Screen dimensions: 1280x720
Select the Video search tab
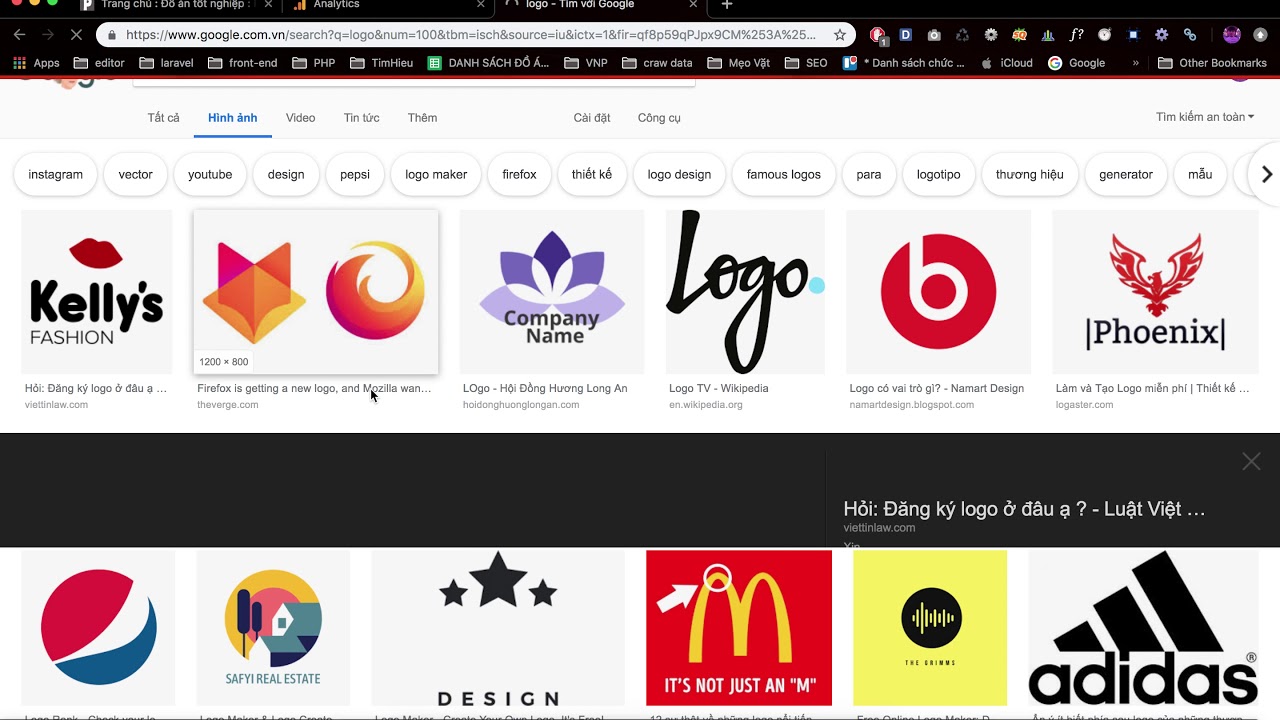(x=300, y=118)
